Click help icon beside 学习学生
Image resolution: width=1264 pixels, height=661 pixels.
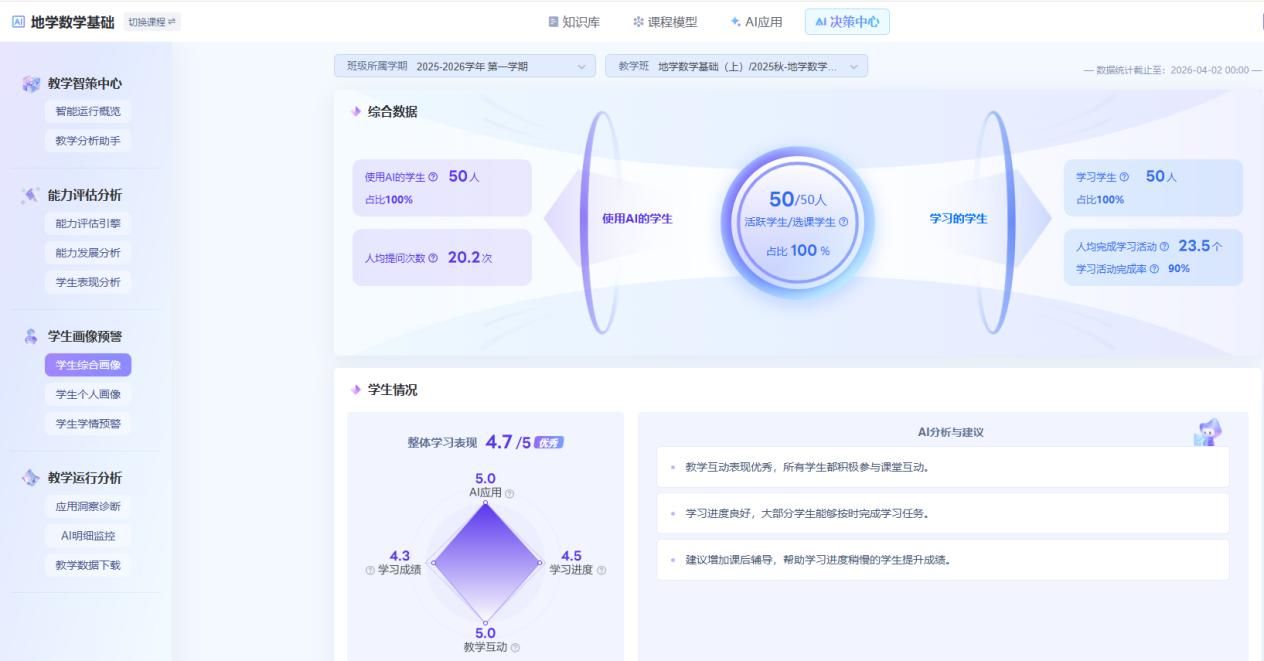coord(1124,177)
